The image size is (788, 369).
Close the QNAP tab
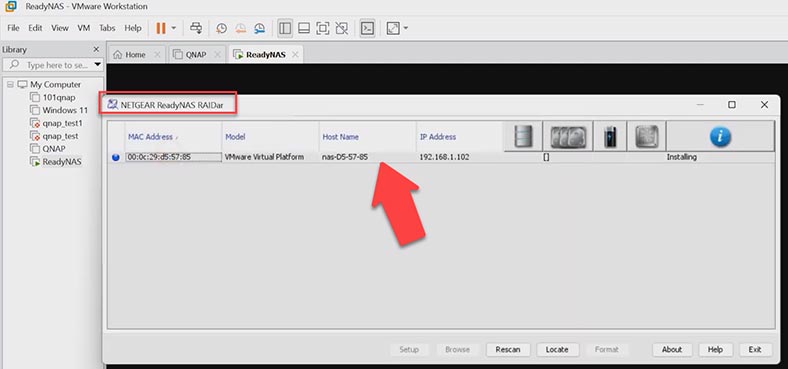pos(217,55)
